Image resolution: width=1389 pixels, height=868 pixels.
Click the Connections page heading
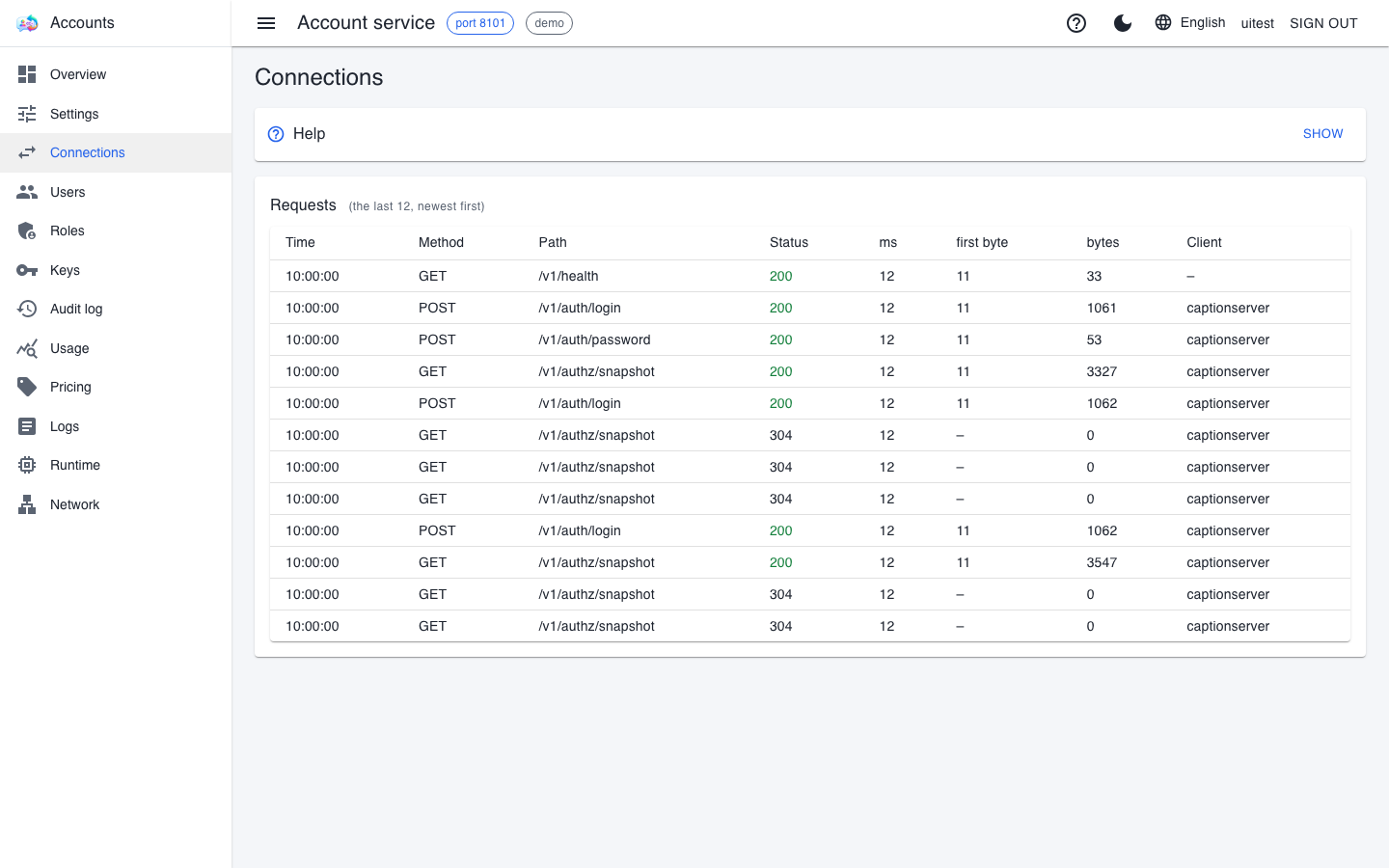pos(318,77)
